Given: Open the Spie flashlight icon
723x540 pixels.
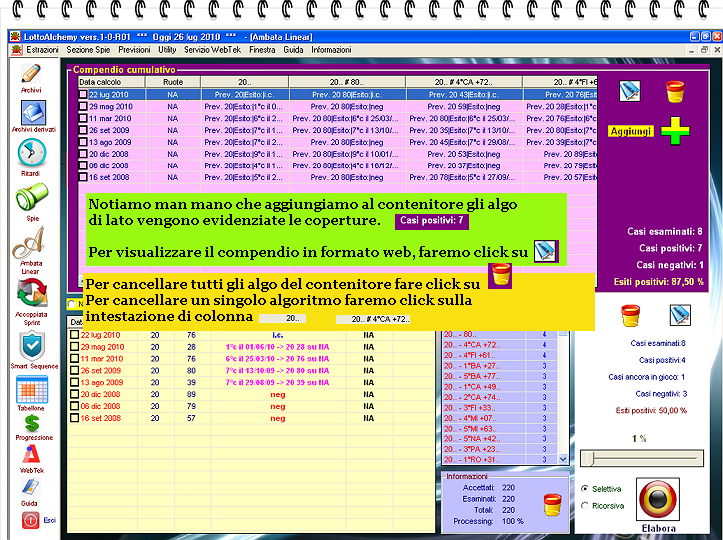Looking at the screenshot, I should [x=32, y=197].
